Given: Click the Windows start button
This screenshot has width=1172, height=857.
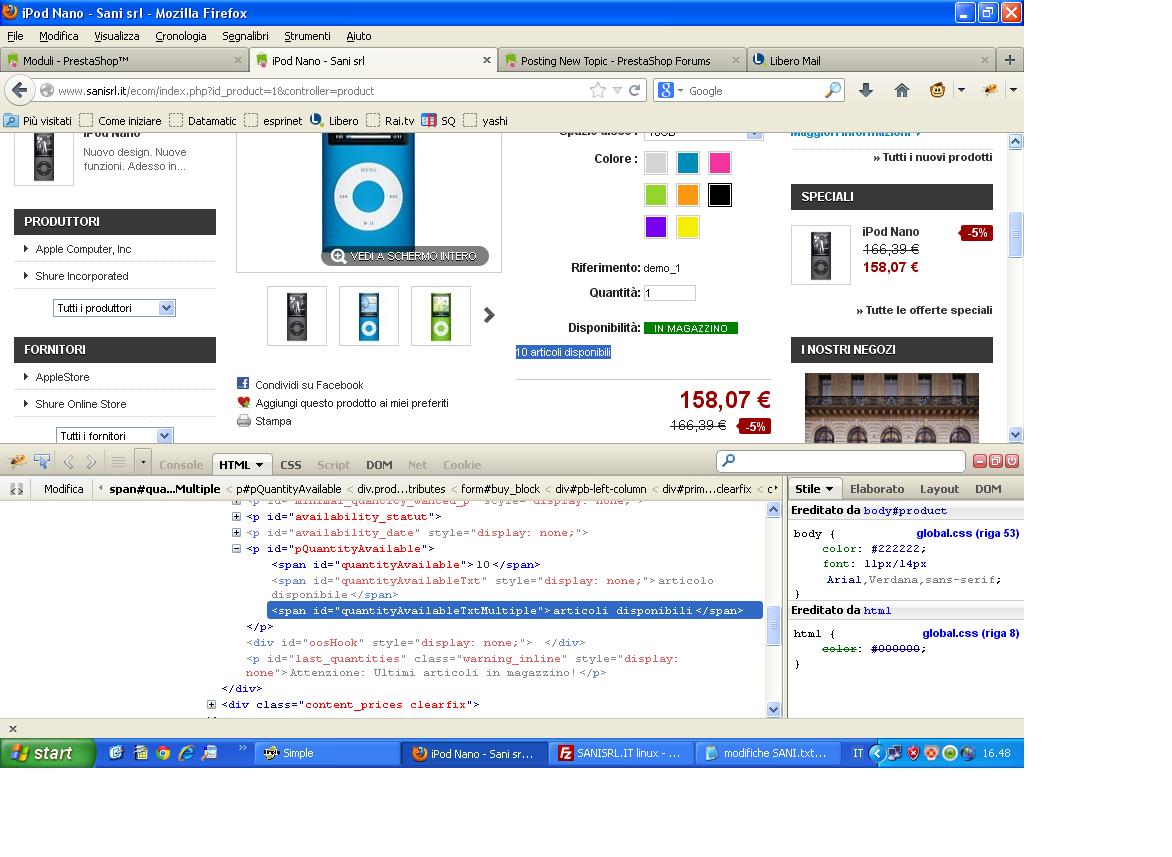Looking at the screenshot, I should (48, 753).
